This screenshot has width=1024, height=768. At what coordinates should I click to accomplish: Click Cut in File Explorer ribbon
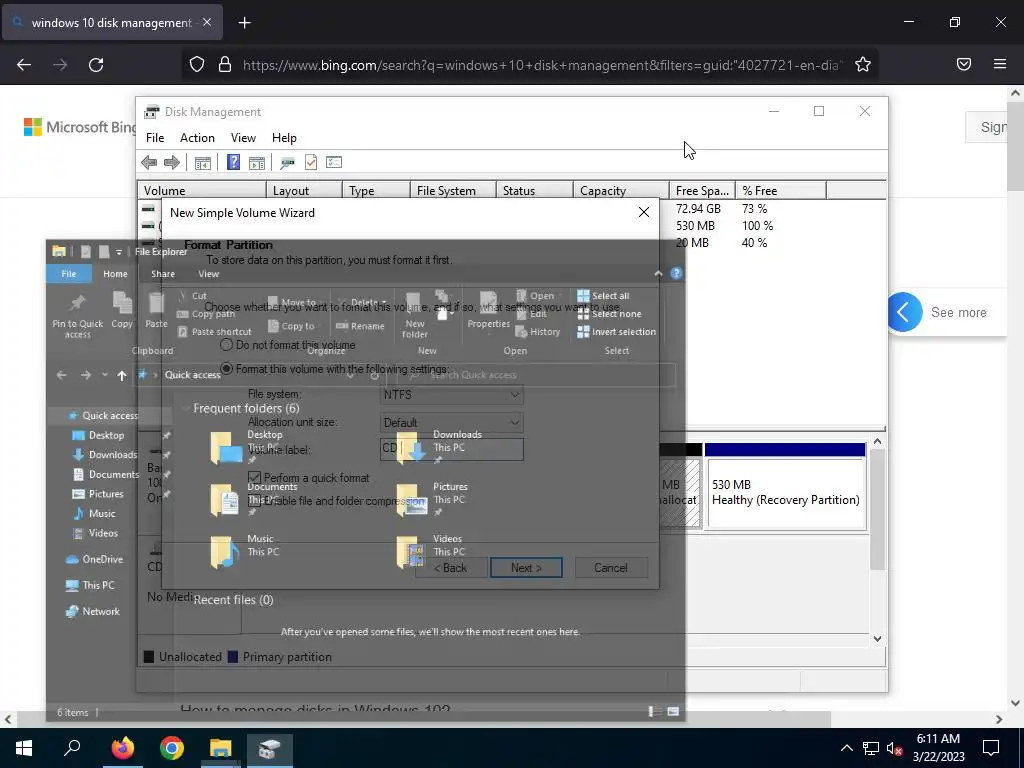click(192, 296)
